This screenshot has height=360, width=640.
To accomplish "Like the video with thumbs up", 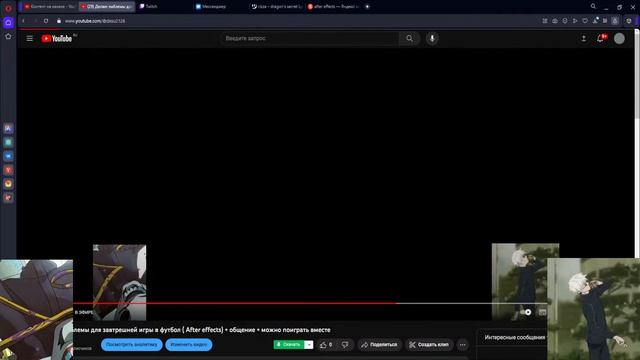I will point(326,345).
